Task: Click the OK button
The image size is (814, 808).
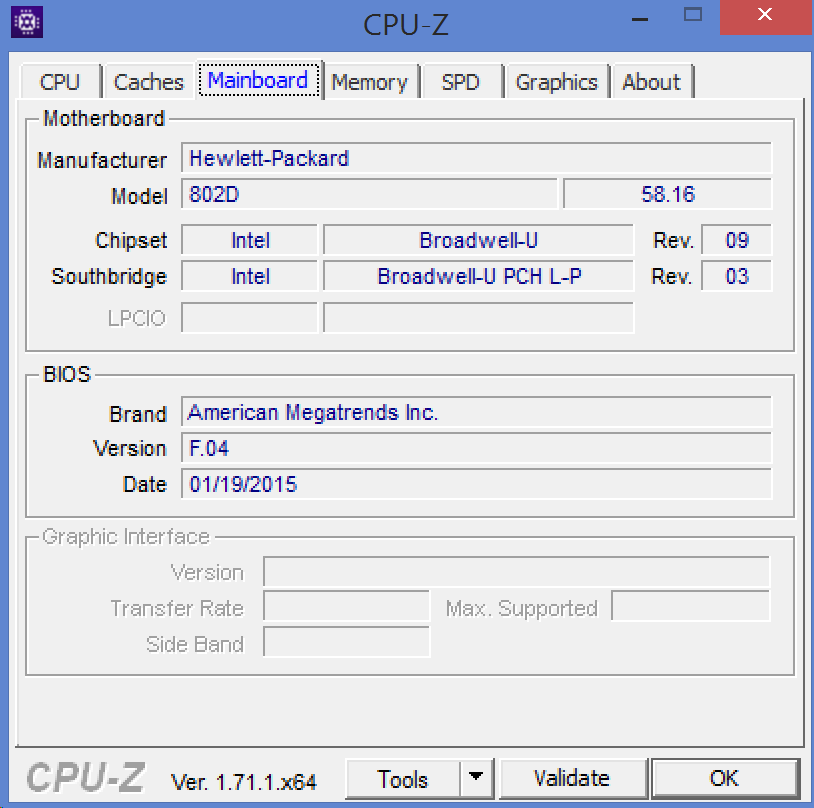Action: click(725, 778)
